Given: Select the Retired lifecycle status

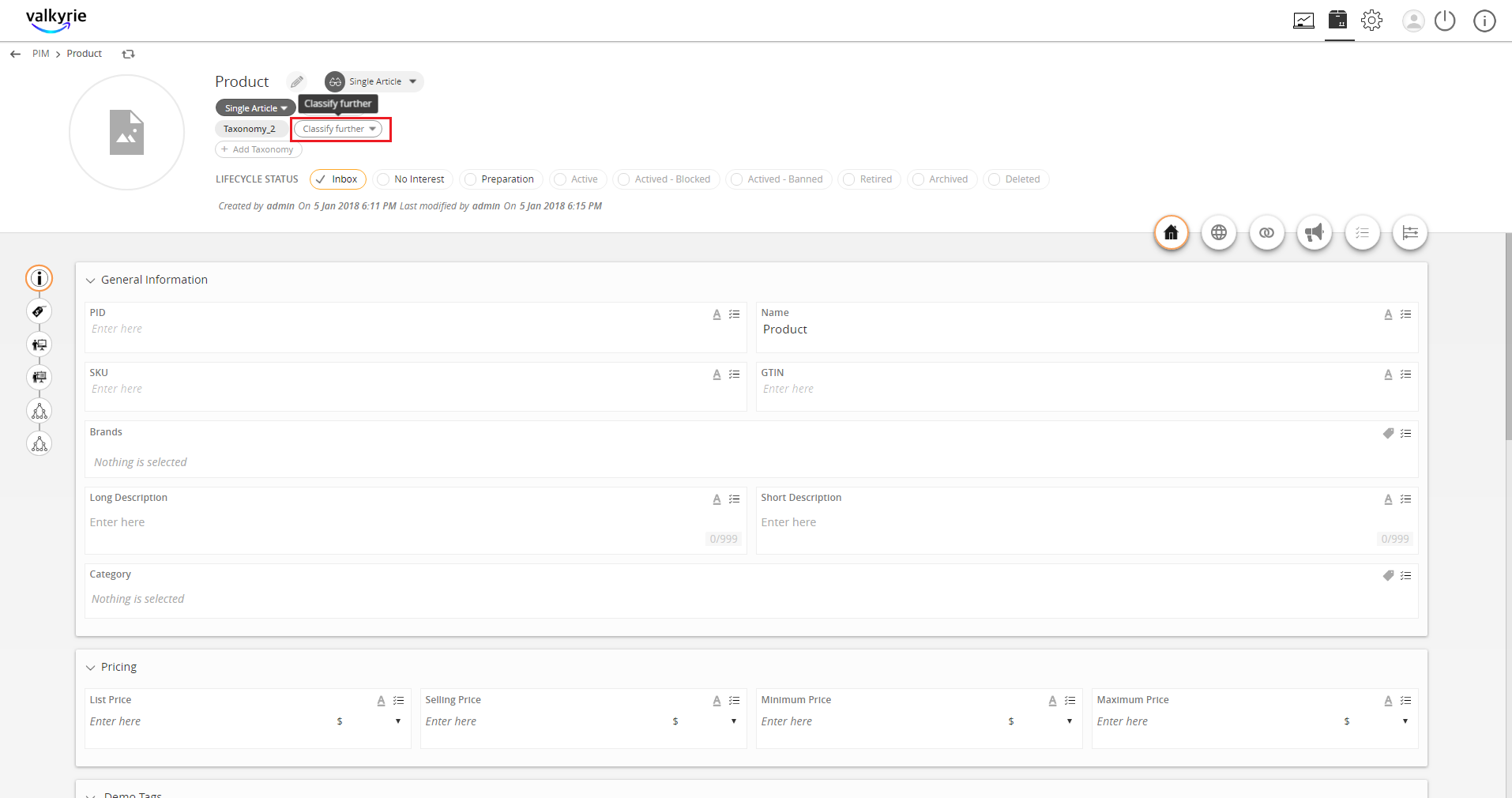Looking at the screenshot, I should click(x=869, y=179).
